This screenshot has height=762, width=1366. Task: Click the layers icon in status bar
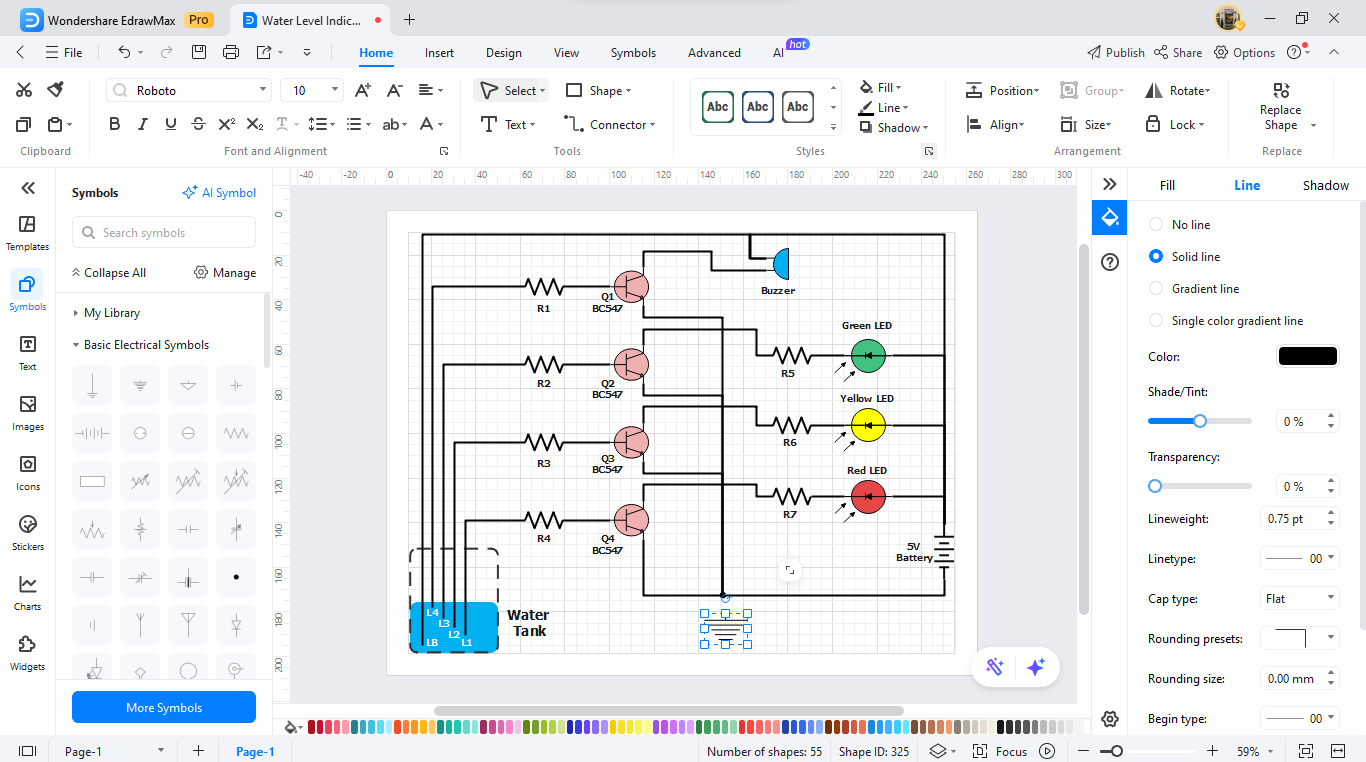[x=937, y=751]
